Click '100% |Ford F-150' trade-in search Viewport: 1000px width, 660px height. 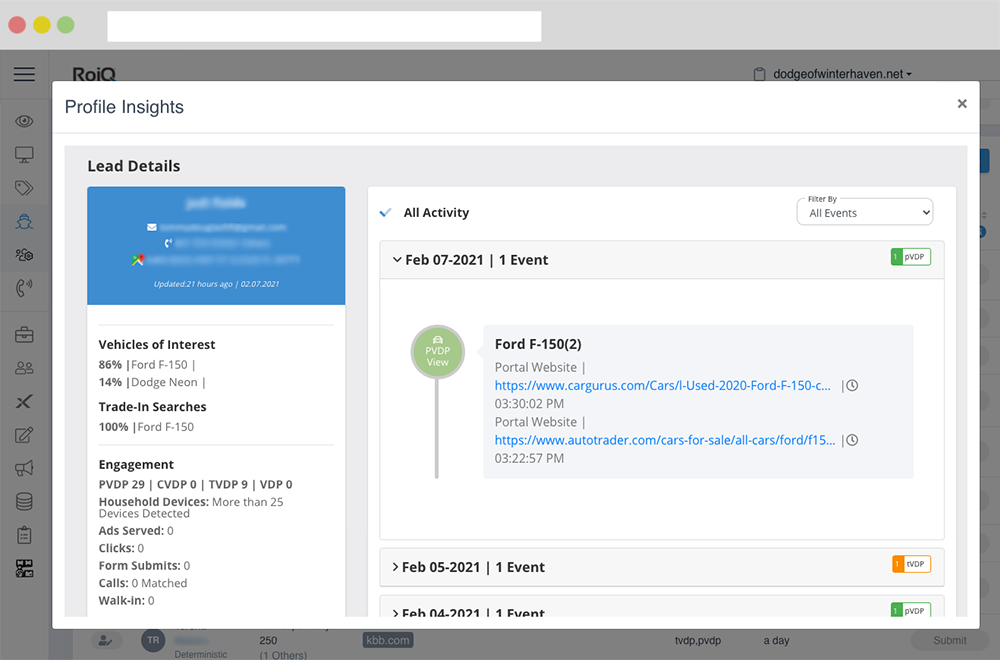[146, 427]
